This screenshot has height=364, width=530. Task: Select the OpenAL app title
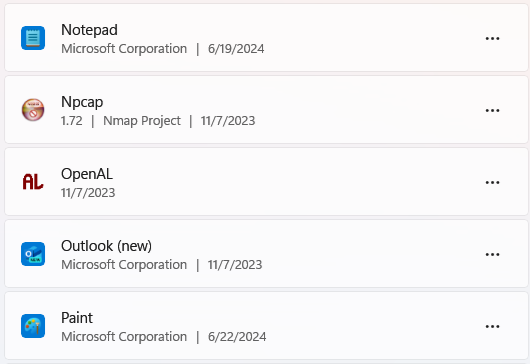point(87,174)
